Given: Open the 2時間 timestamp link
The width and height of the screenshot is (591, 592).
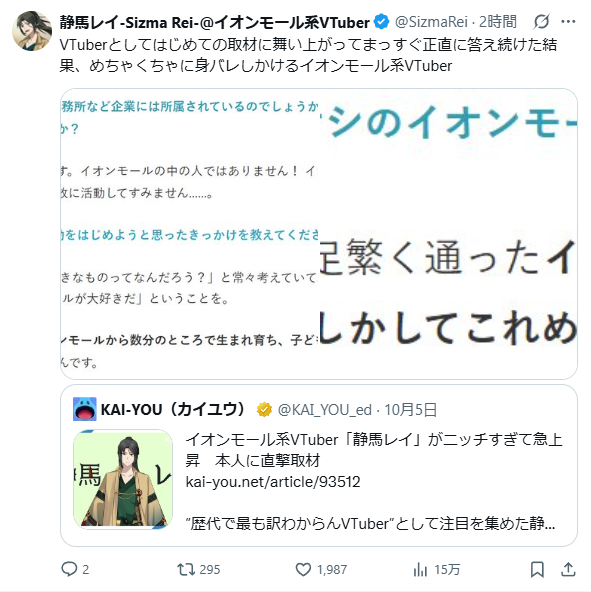Looking at the screenshot, I should [x=497, y=22].
